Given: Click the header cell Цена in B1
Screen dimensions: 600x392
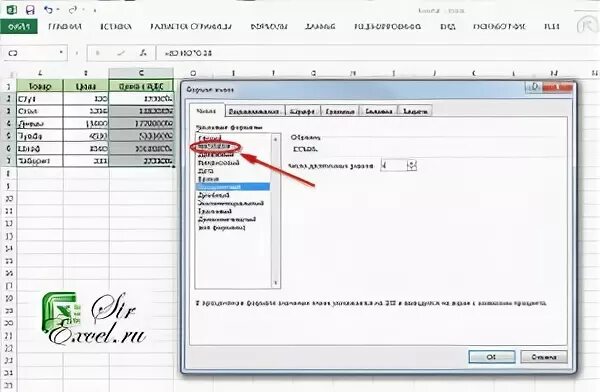Looking at the screenshot, I should point(86,86).
